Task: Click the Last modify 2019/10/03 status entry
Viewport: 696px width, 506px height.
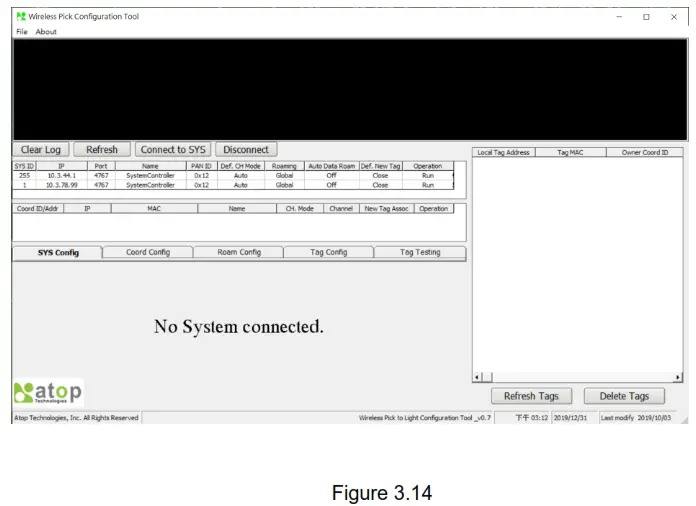Action: click(636, 418)
